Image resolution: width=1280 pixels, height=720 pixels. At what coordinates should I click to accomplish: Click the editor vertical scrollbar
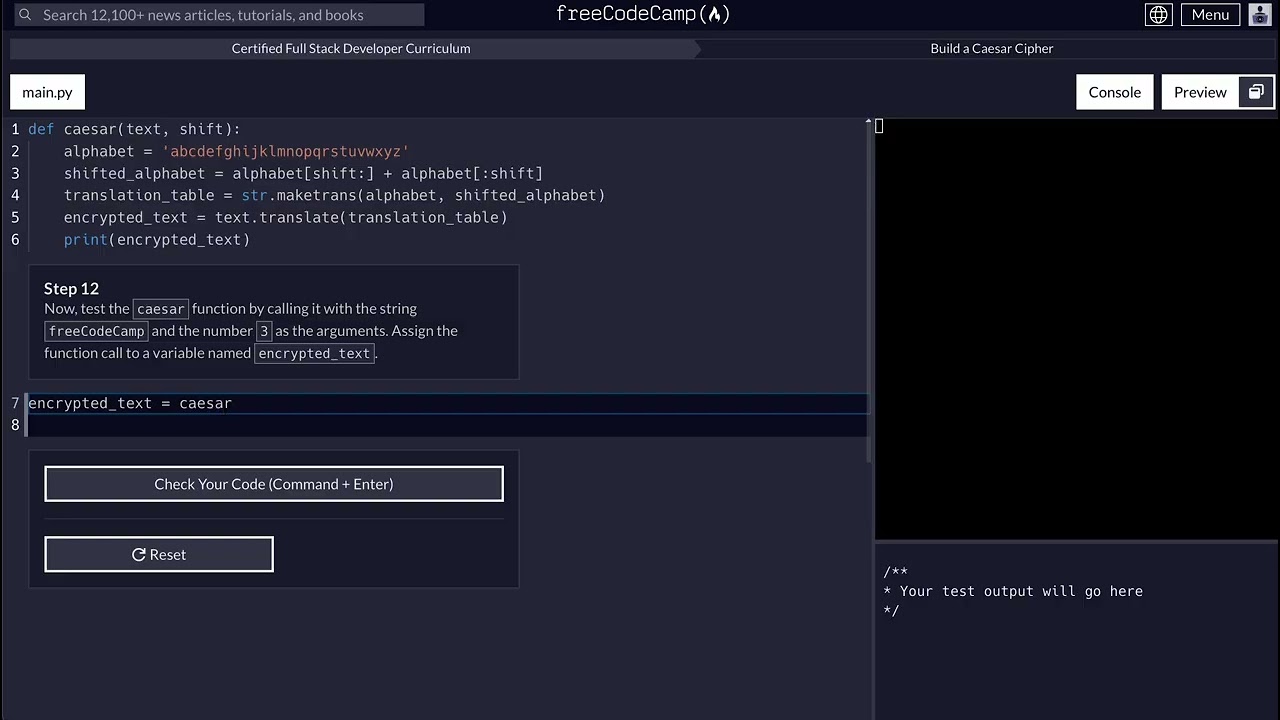point(869,295)
